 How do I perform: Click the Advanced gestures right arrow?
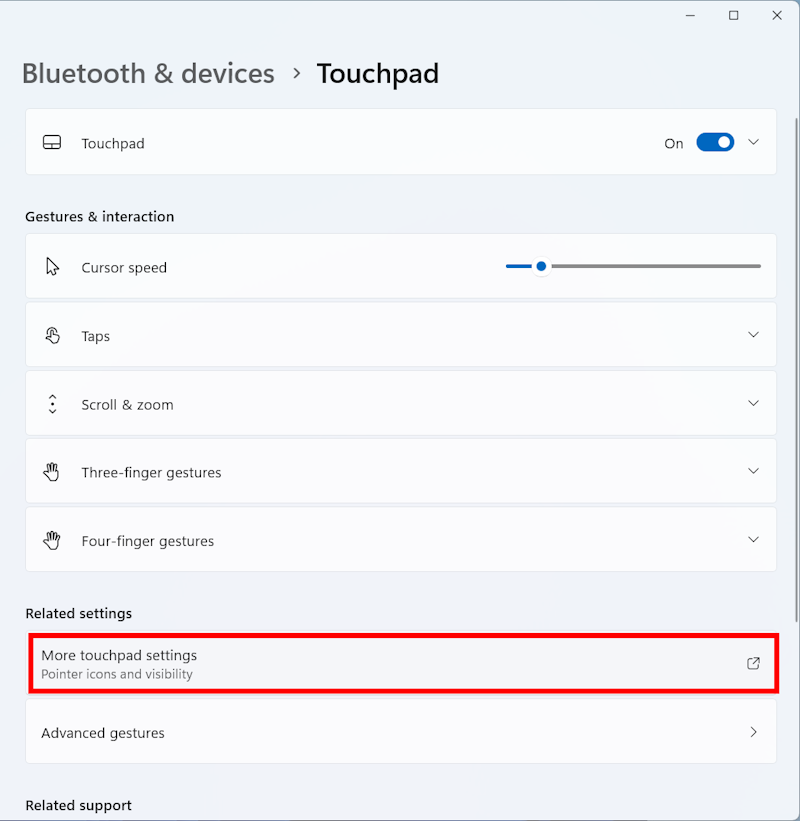pyautogui.click(x=753, y=731)
